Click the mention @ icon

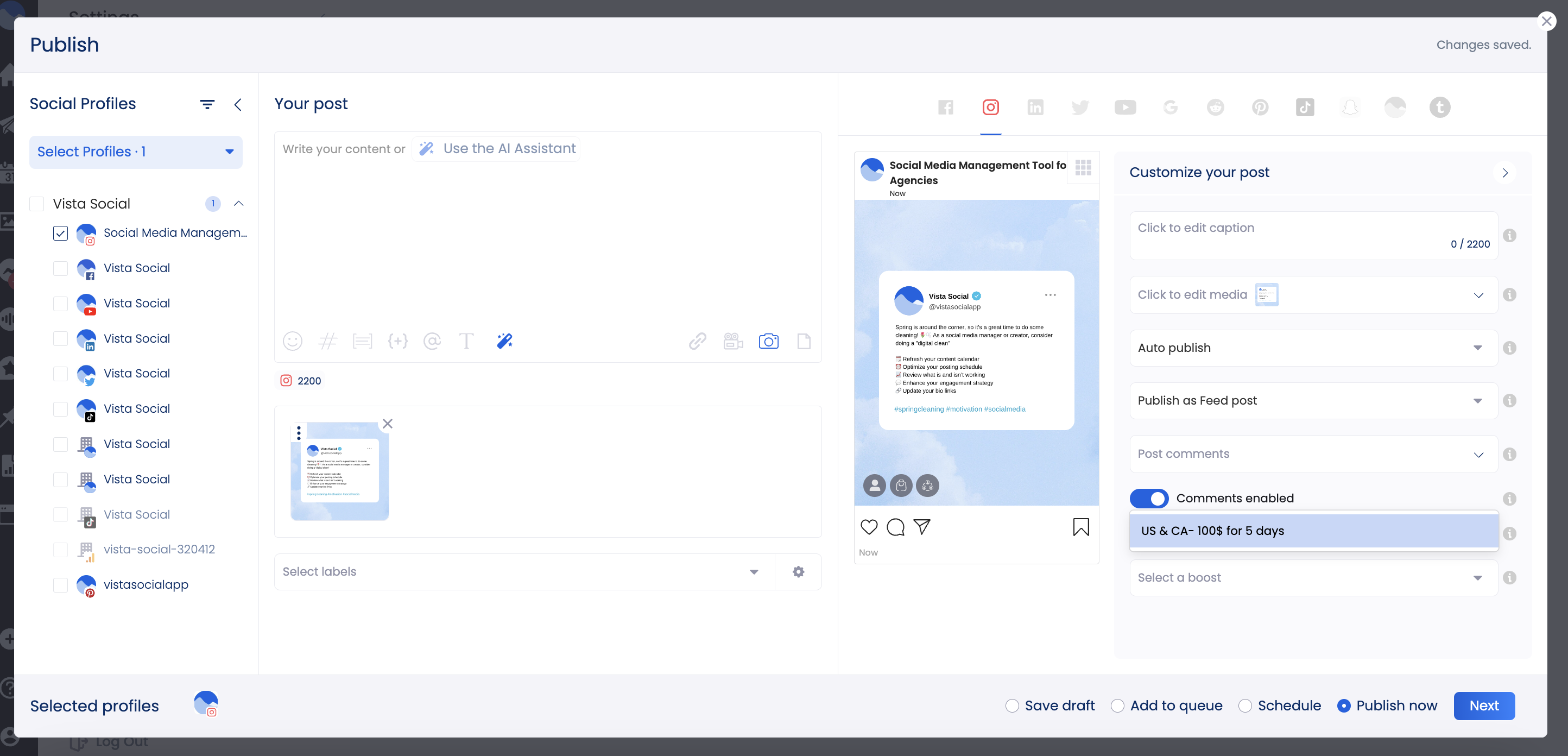432,341
